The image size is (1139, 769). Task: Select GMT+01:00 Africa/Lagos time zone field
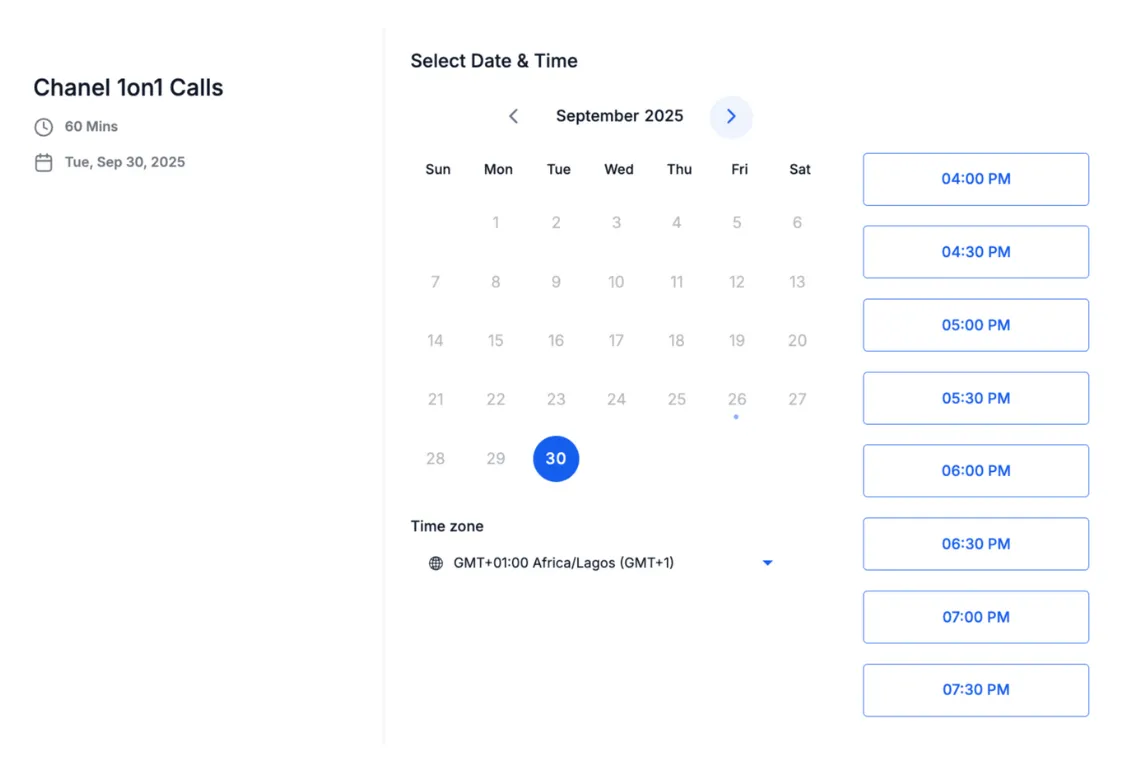click(601, 563)
